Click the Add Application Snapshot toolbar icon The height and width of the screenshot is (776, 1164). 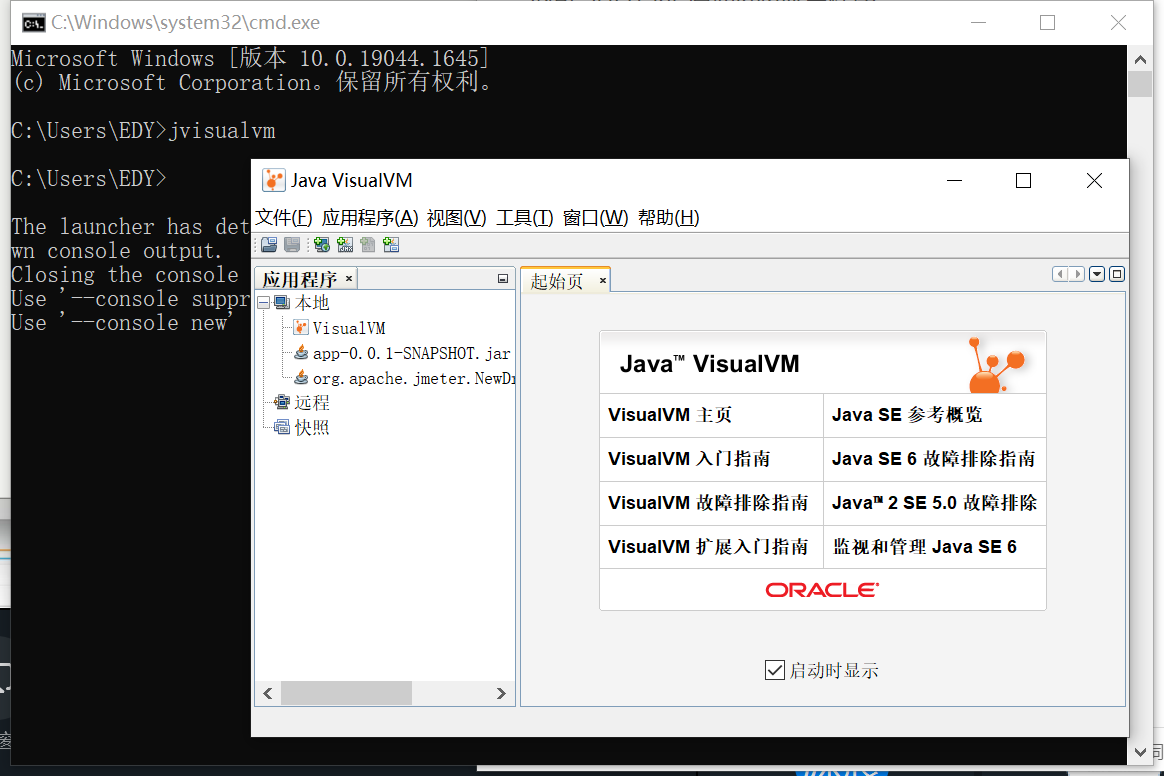pyautogui.click(x=391, y=245)
